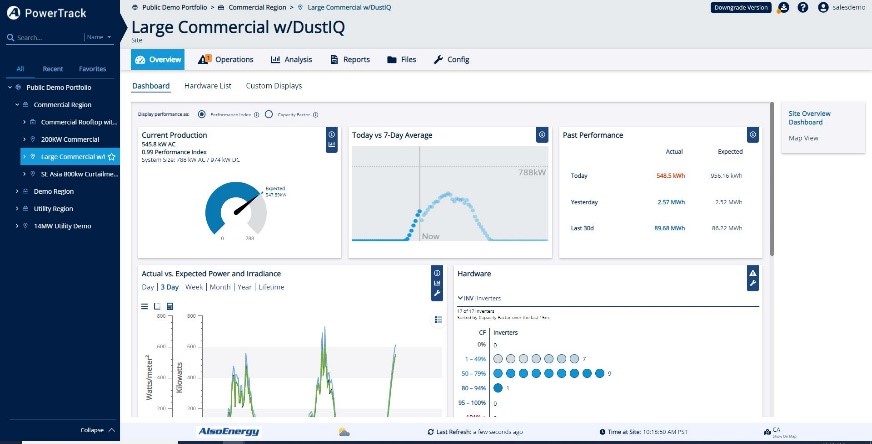Open wrench icon on Hardware card
872x444 pixels.
(x=752, y=284)
